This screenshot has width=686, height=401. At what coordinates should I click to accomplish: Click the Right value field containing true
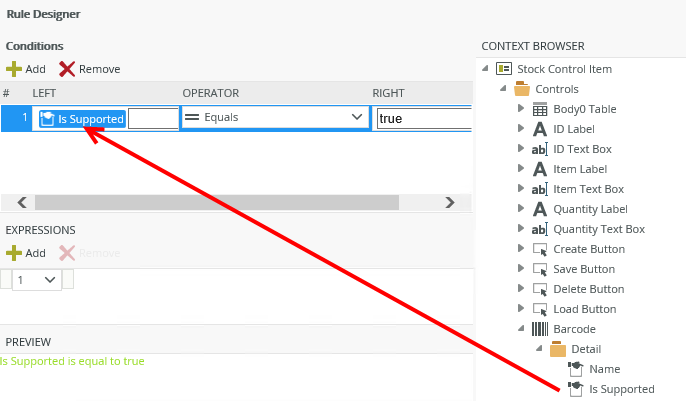pos(422,118)
